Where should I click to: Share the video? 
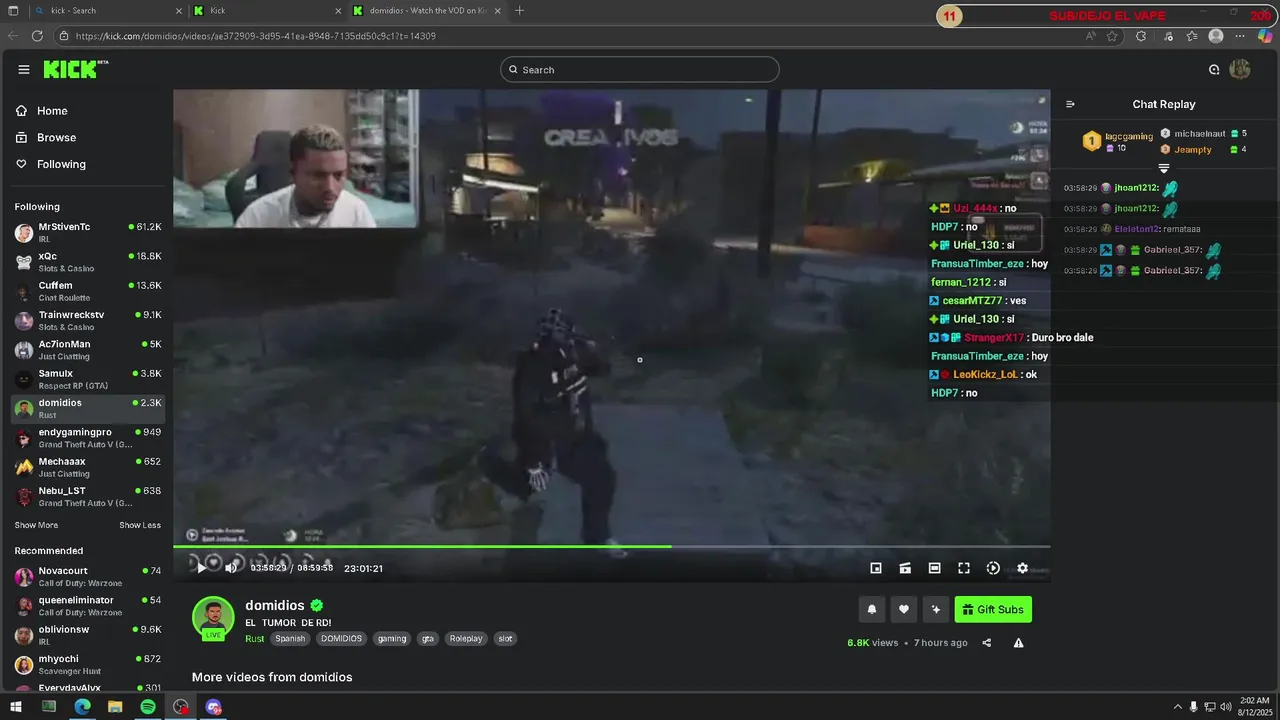coord(987,643)
